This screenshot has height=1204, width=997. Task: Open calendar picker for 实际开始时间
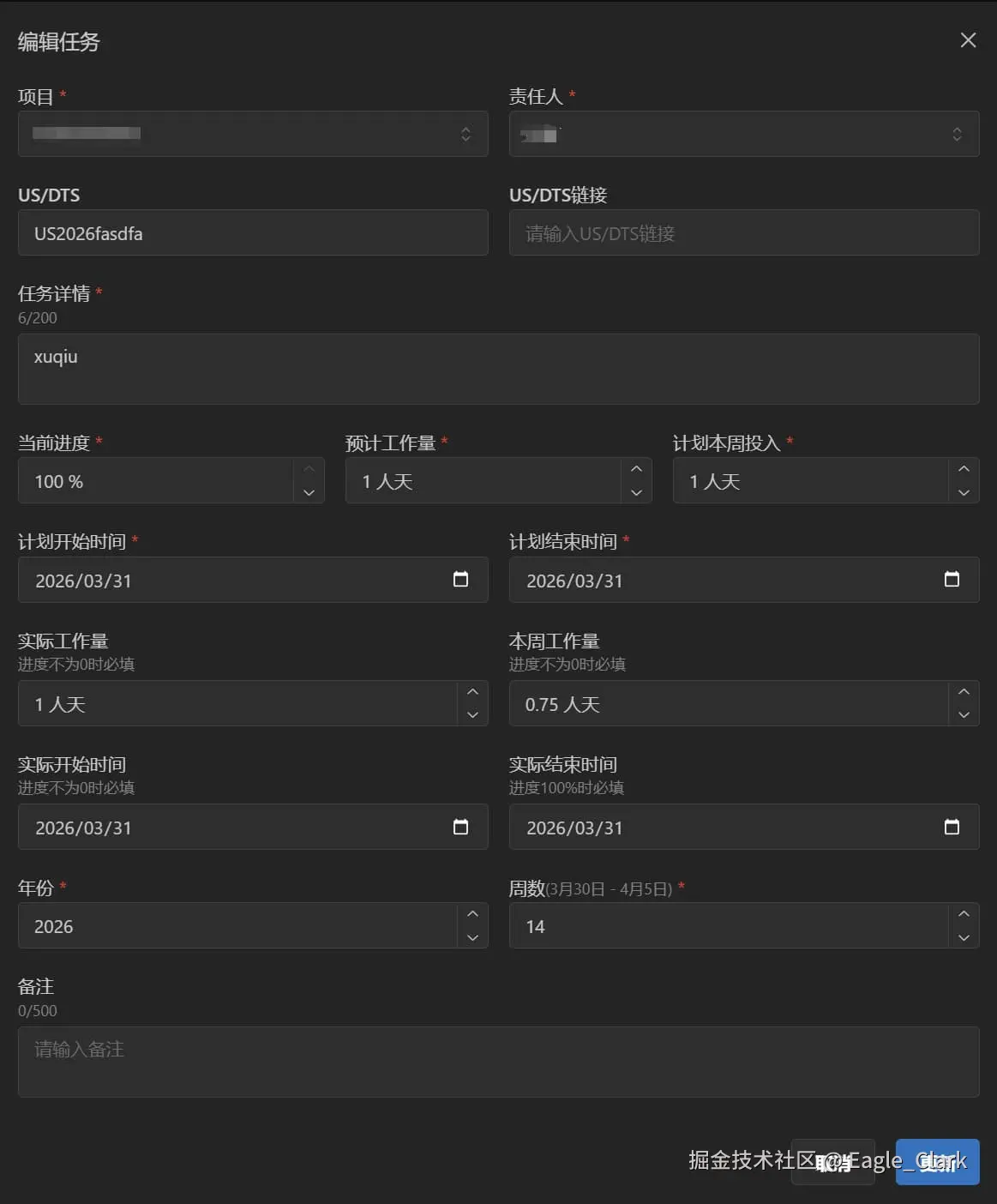point(460,827)
